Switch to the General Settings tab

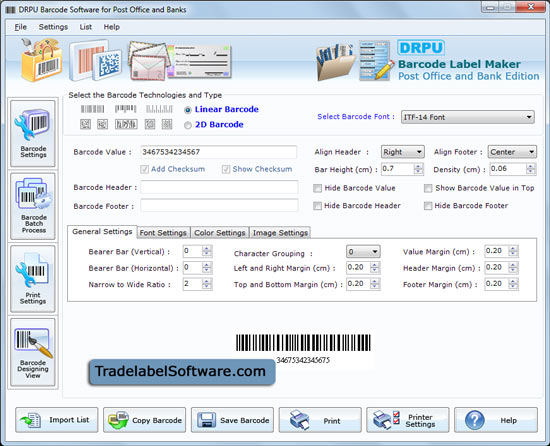(x=102, y=232)
